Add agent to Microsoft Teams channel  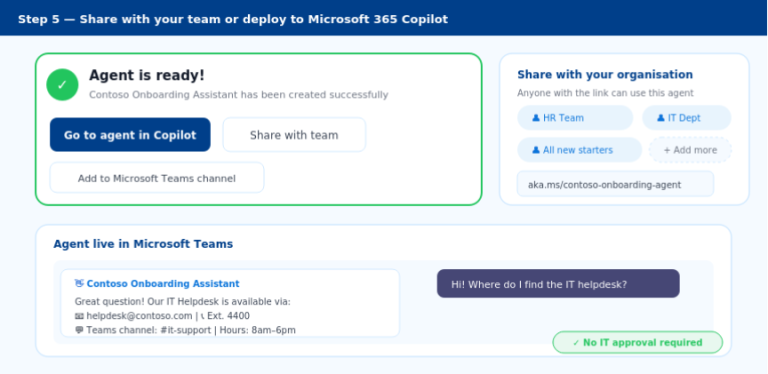click(x=157, y=178)
